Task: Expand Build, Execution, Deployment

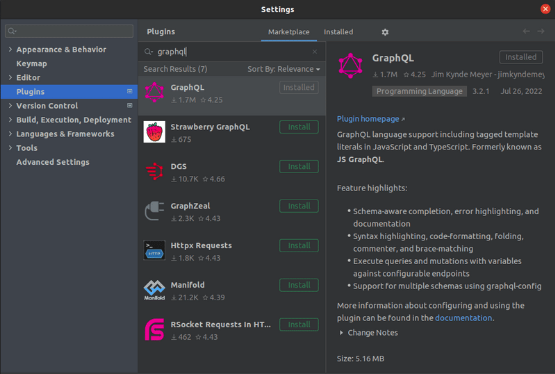Action: 10,120
